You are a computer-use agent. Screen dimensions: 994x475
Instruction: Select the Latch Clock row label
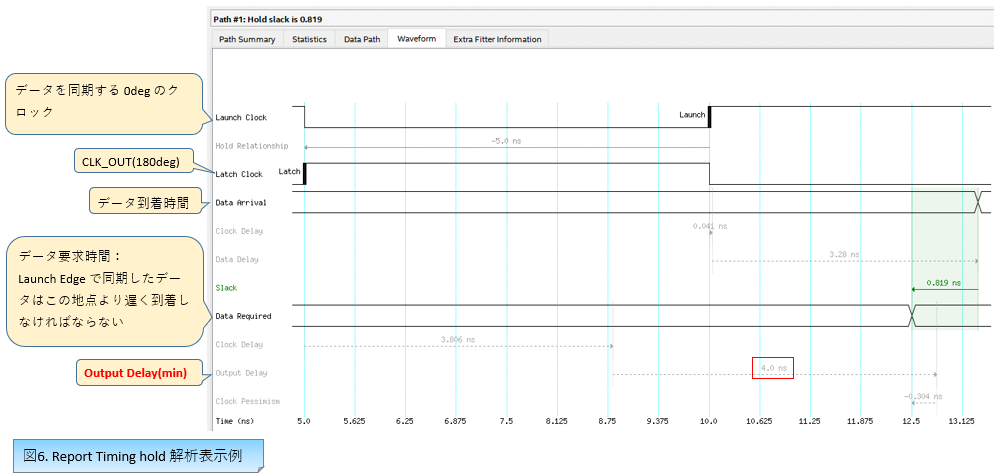239,174
